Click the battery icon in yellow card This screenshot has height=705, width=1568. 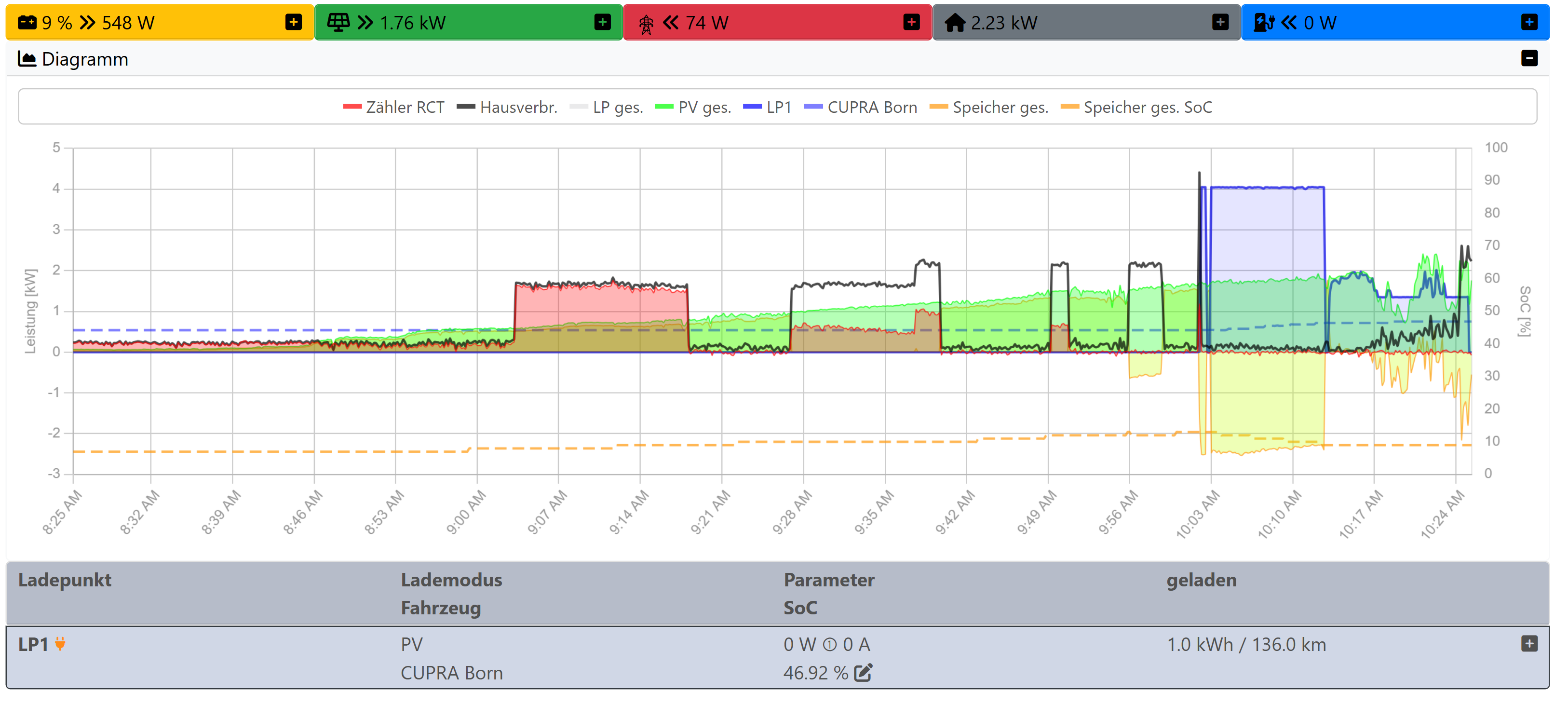pos(27,23)
